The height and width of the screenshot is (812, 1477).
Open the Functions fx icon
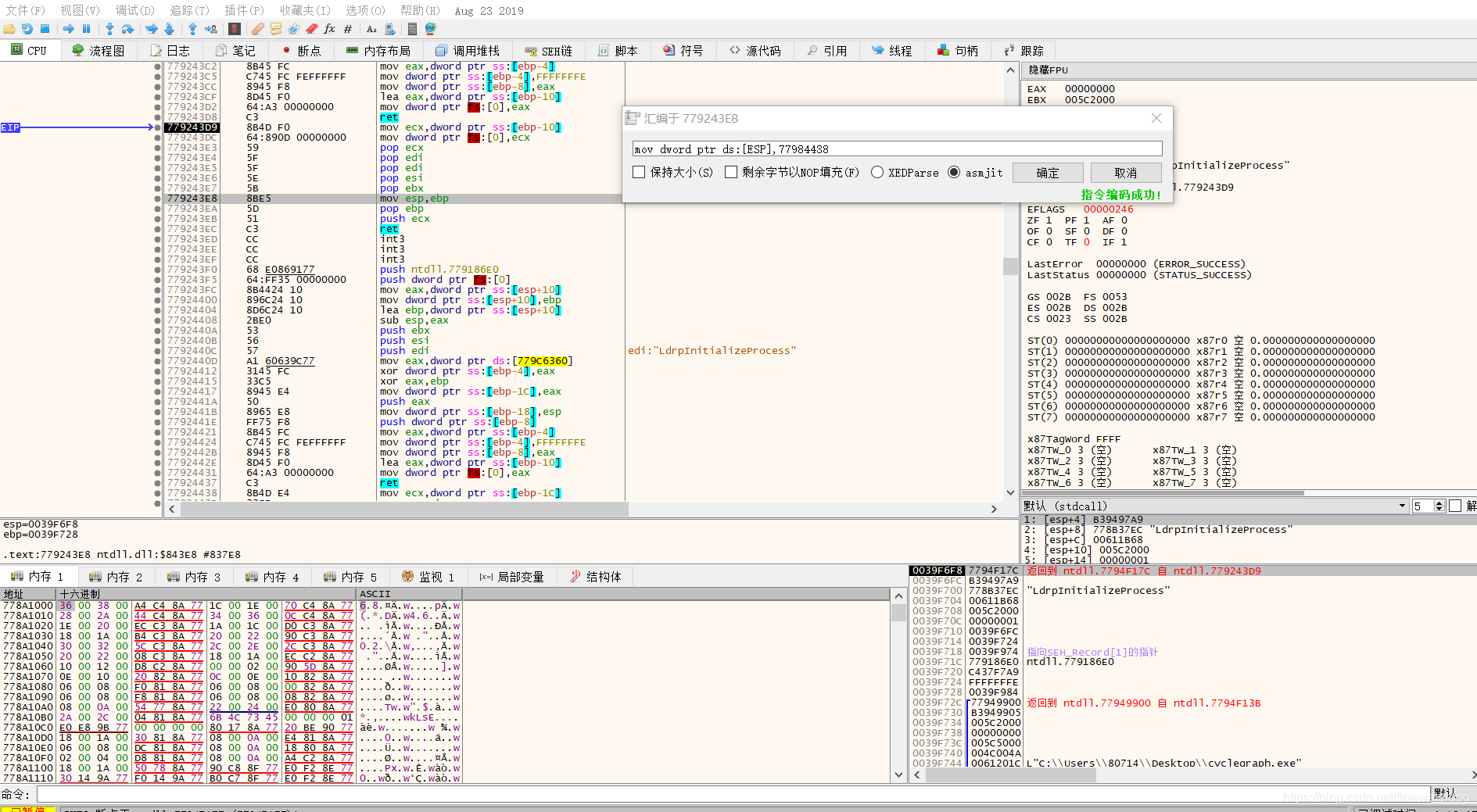pos(329,29)
